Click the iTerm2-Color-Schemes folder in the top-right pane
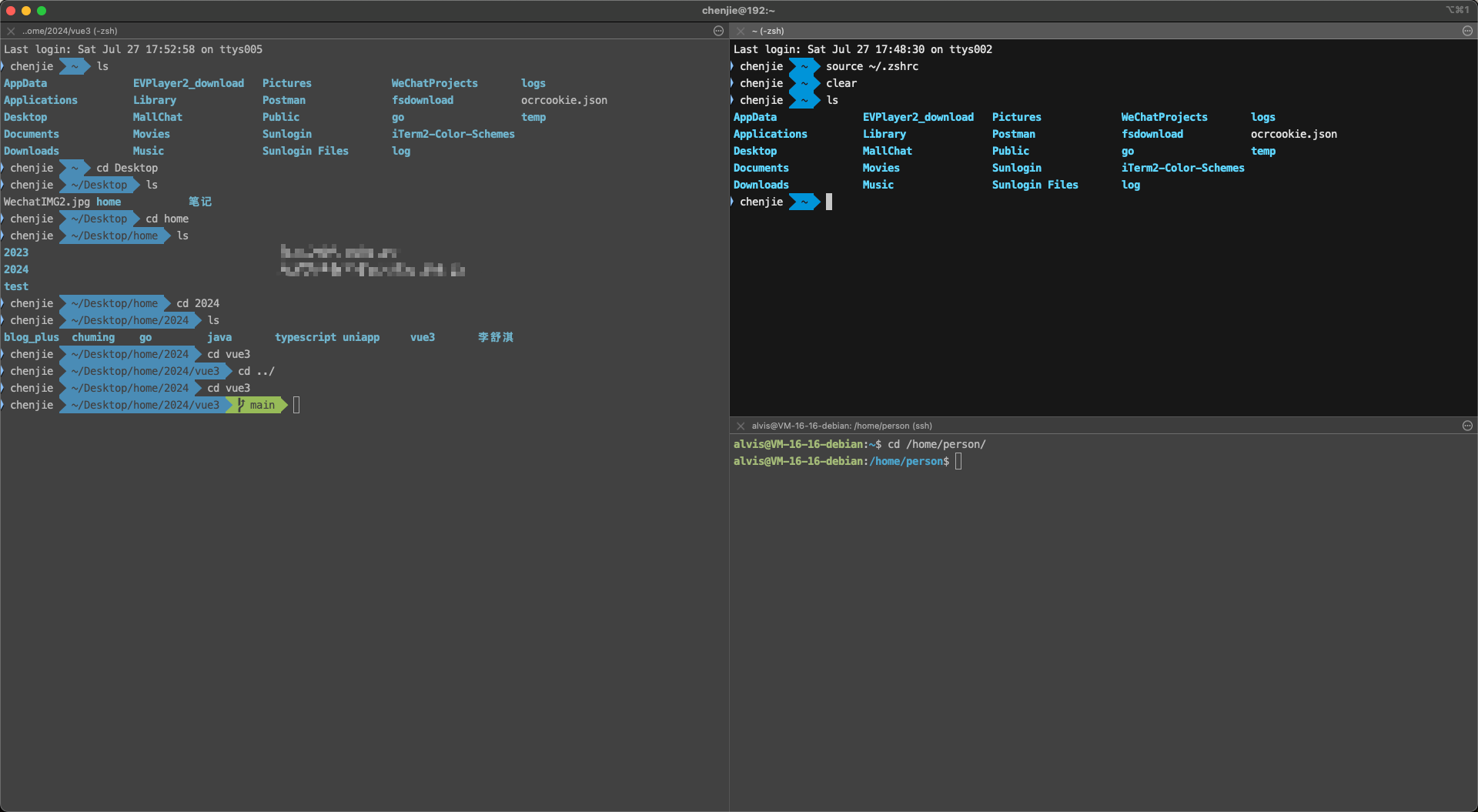 click(x=1182, y=168)
